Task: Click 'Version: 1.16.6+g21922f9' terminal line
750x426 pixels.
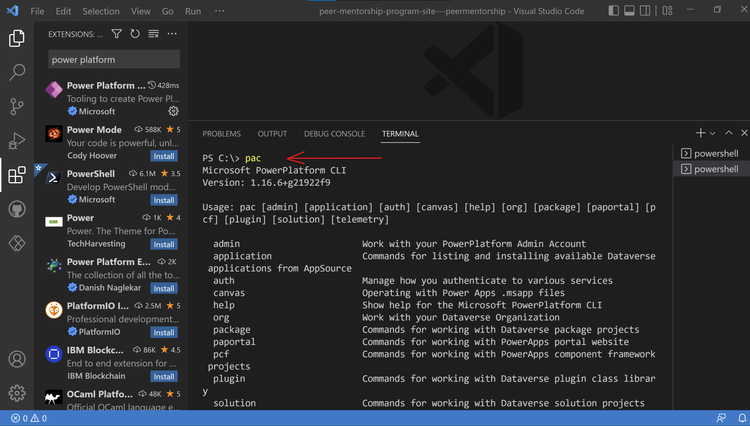Action: (x=266, y=183)
